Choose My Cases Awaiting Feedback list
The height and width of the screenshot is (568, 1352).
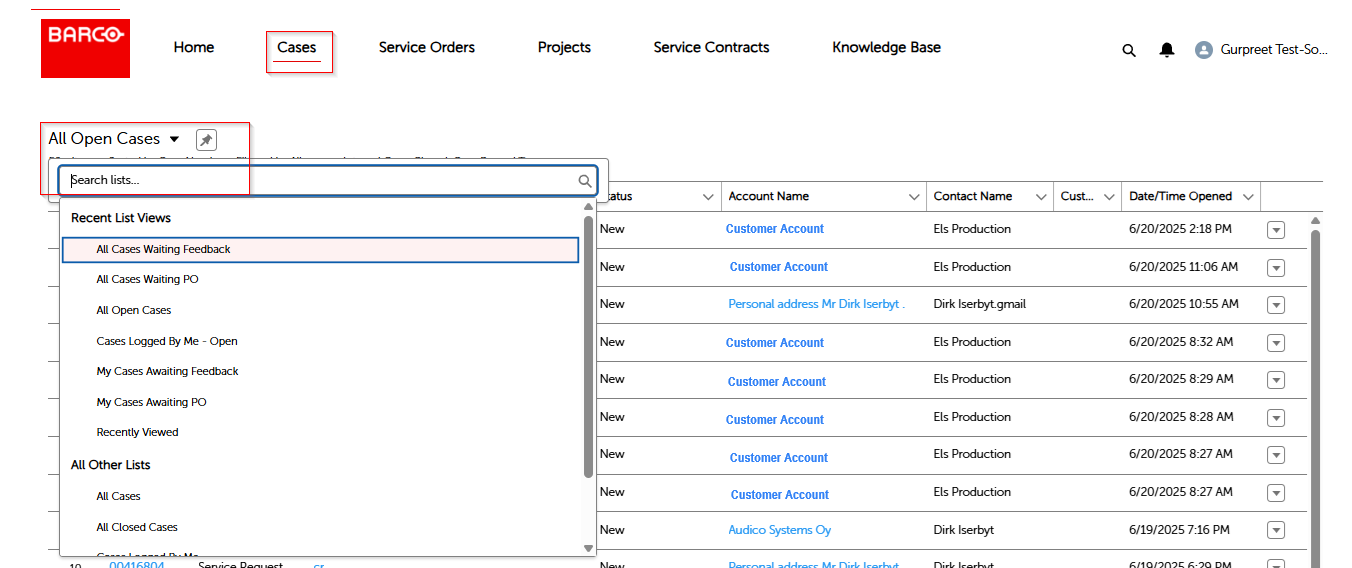point(167,372)
